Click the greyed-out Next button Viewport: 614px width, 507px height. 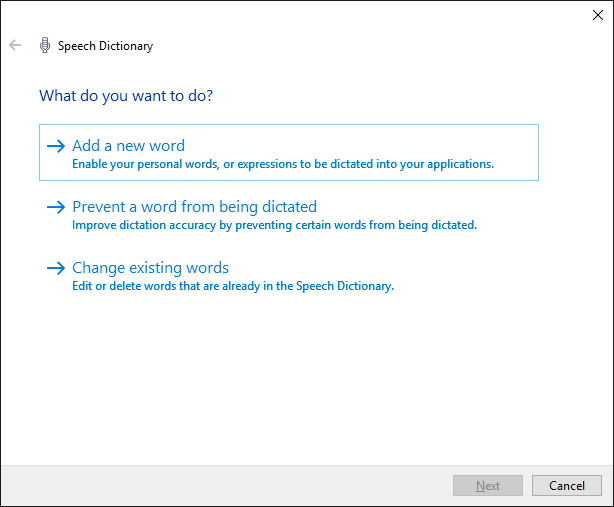[x=488, y=486]
